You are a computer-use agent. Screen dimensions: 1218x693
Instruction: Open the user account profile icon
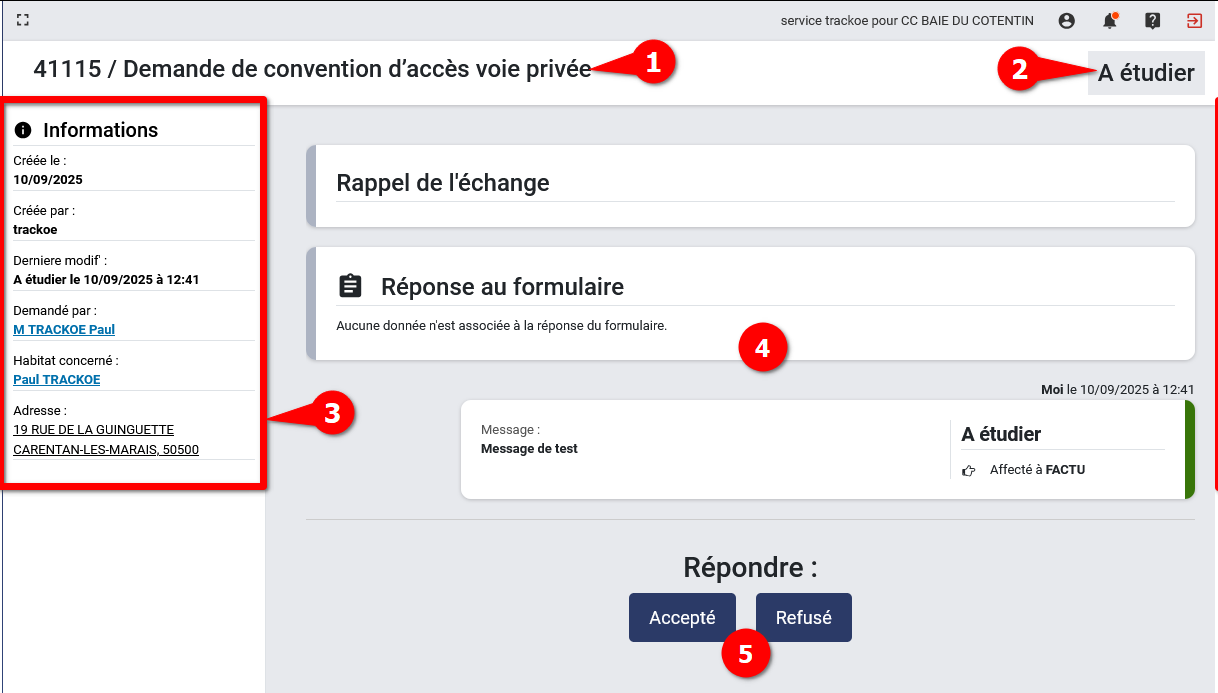point(1066,20)
